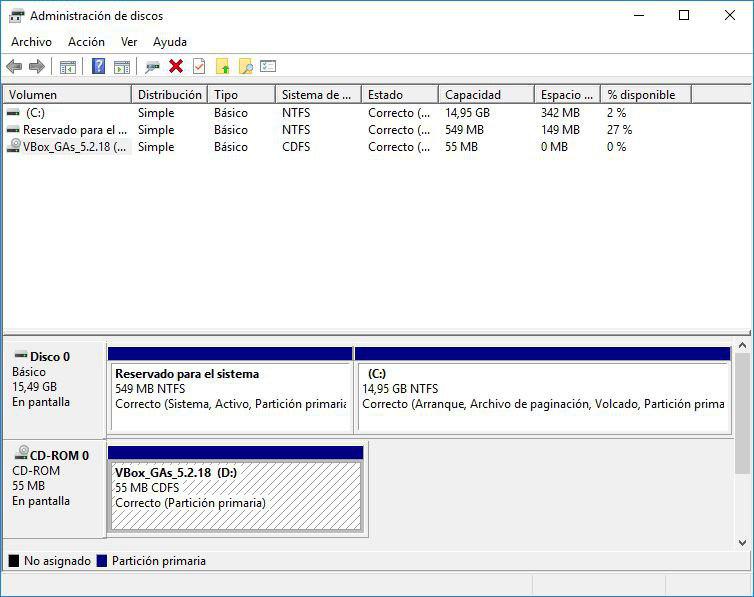Click the properties checkmark sheet icon

pos(199,66)
